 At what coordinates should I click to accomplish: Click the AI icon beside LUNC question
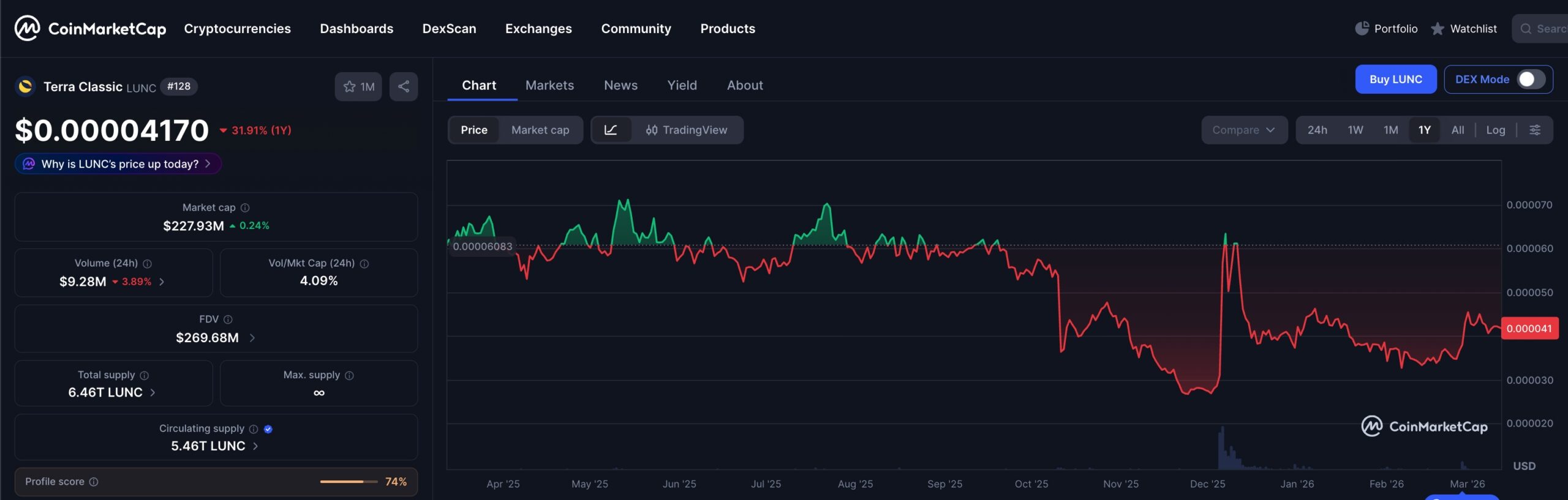point(29,164)
